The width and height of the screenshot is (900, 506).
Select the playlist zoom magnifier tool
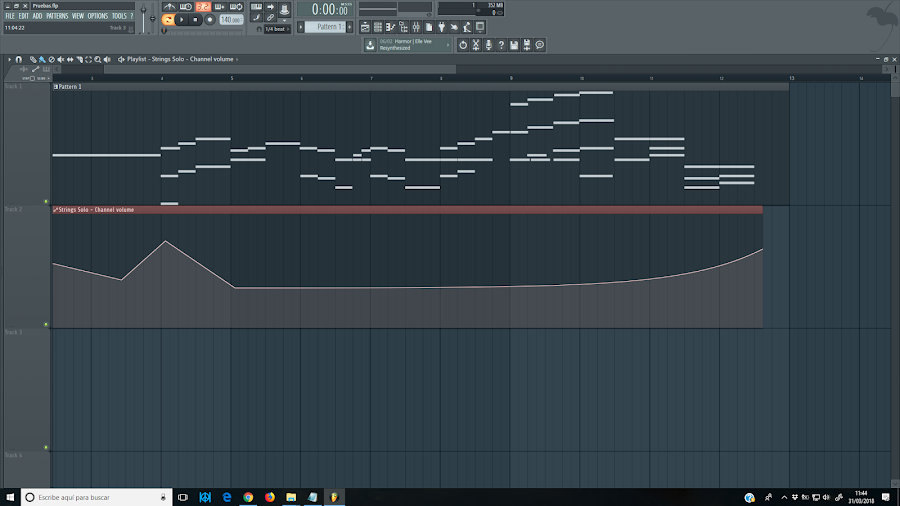click(98, 59)
